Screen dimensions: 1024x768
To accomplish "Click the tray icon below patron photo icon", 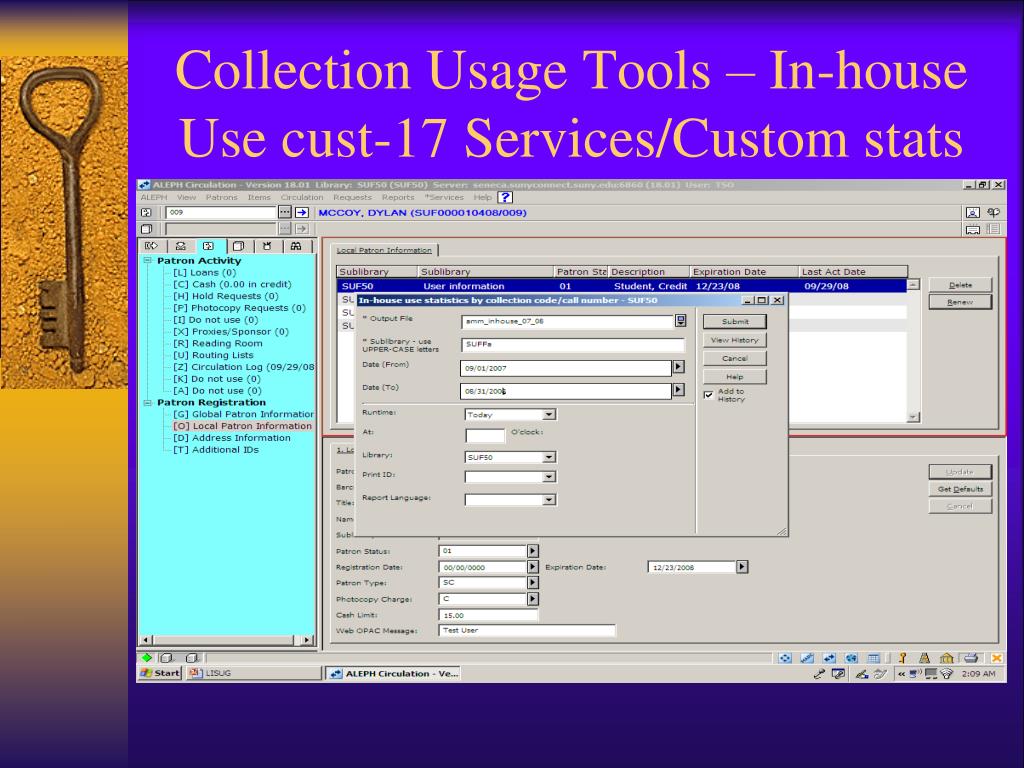I will click(x=972, y=229).
